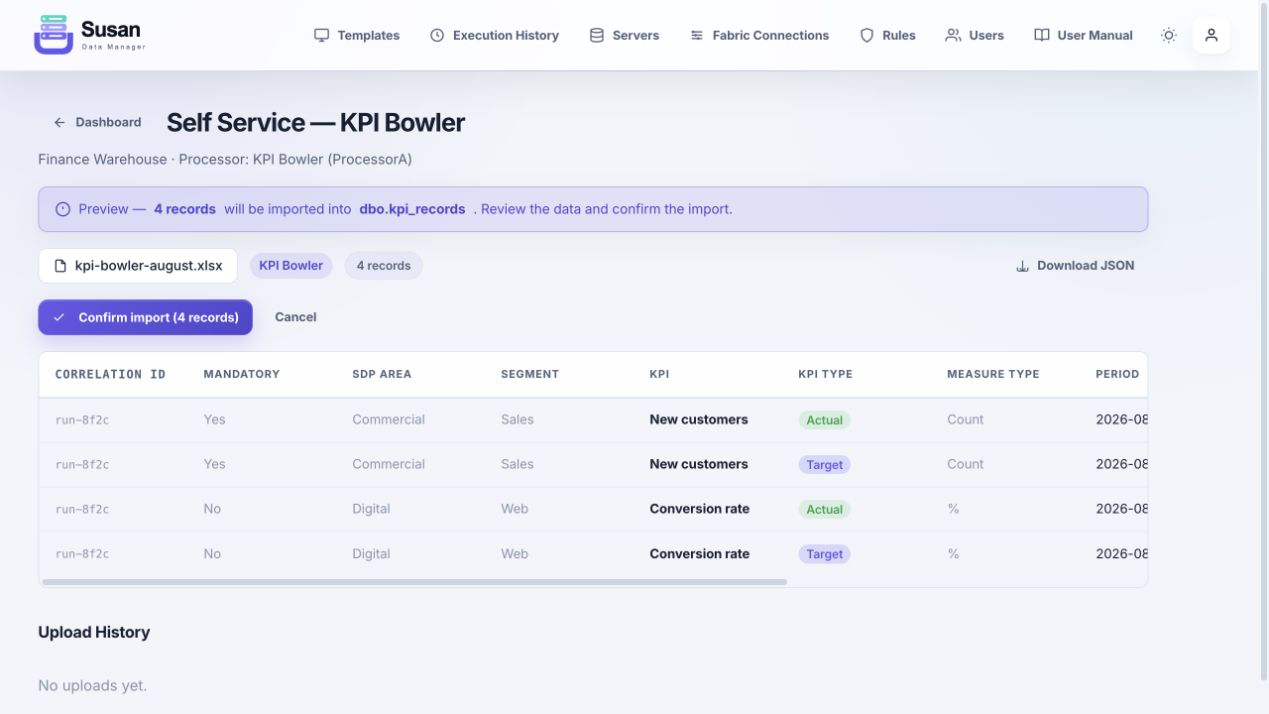Select Target badge in Conversion rate row
The image size is (1269, 714).
click(824, 554)
